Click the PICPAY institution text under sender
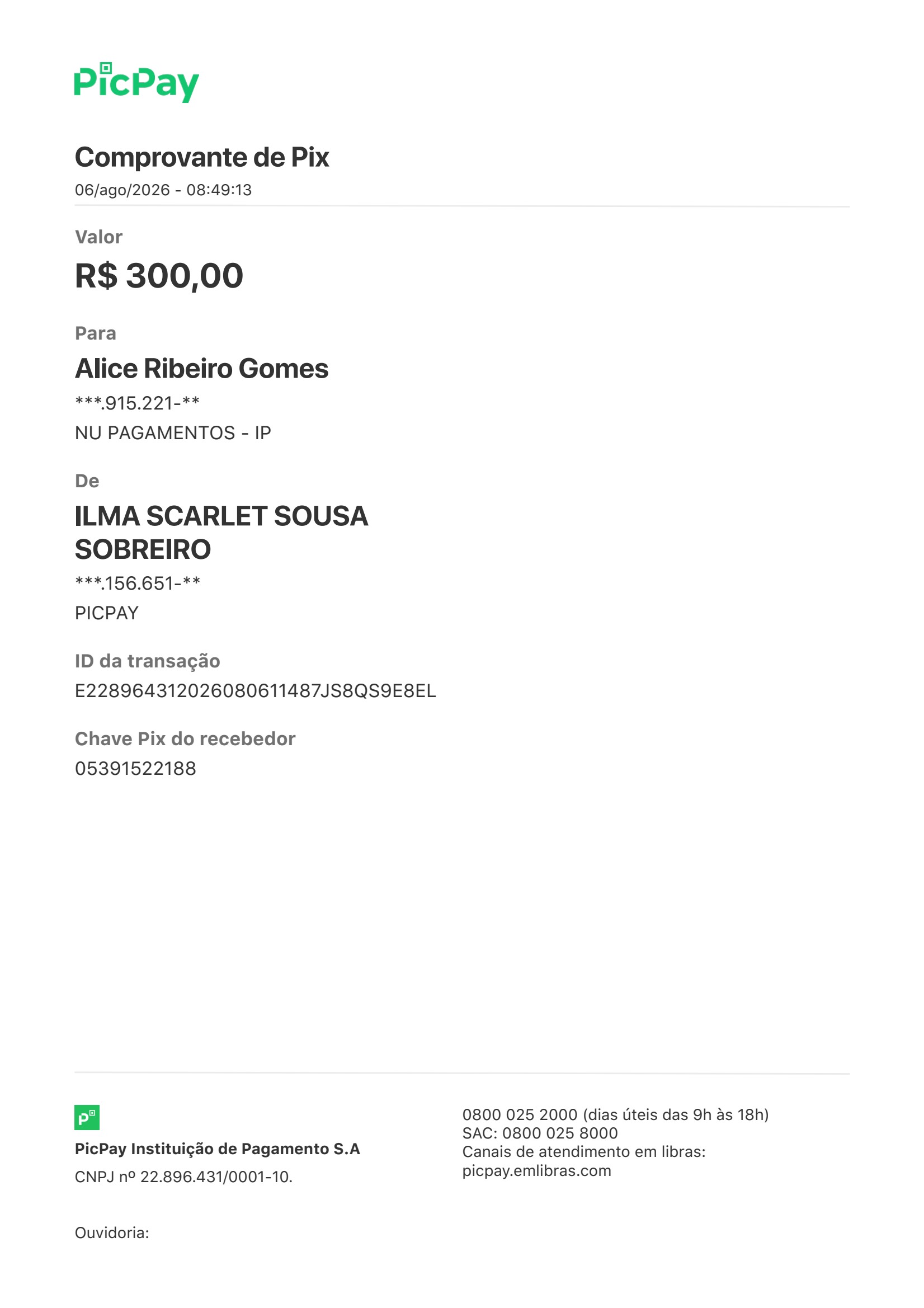 coord(106,613)
